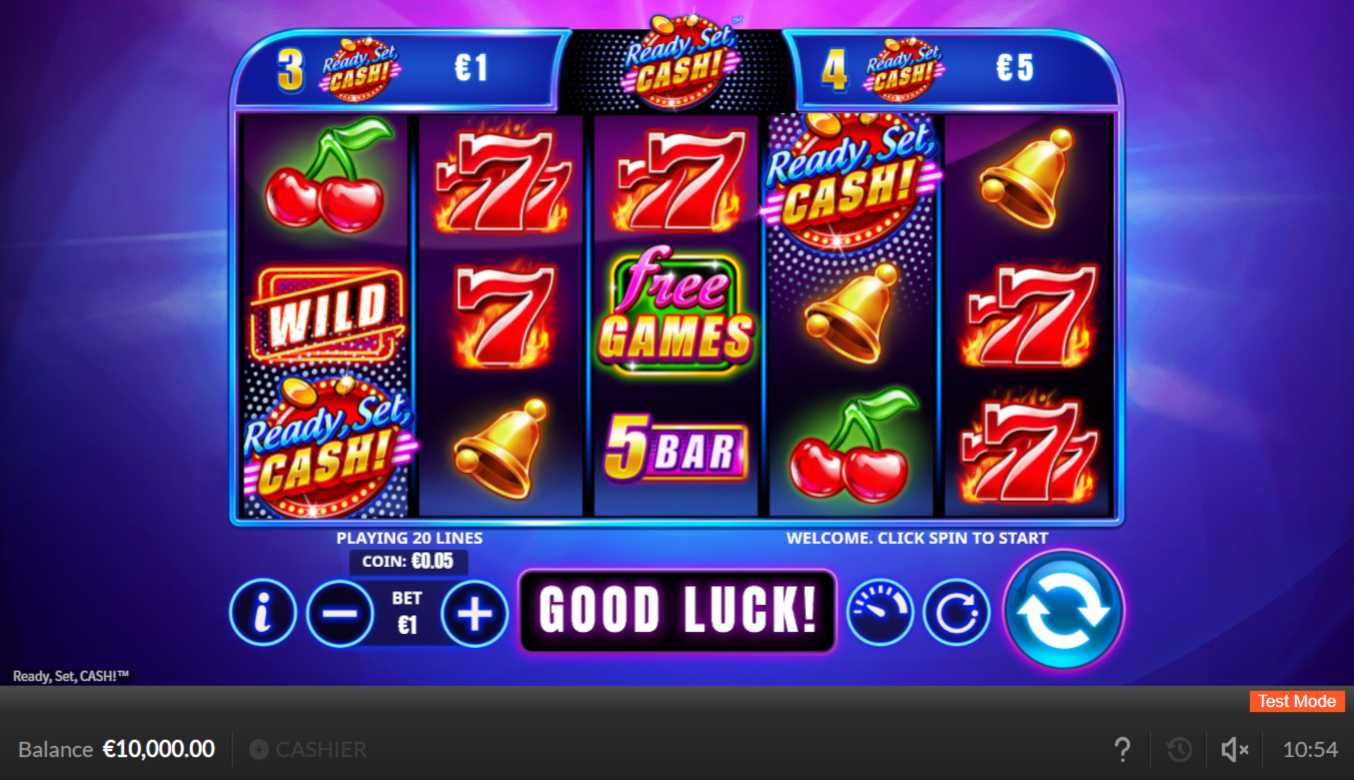Screen dimensions: 1354x780
Task: Toggle turbo mode speedometer icon
Action: [x=880, y=612]
